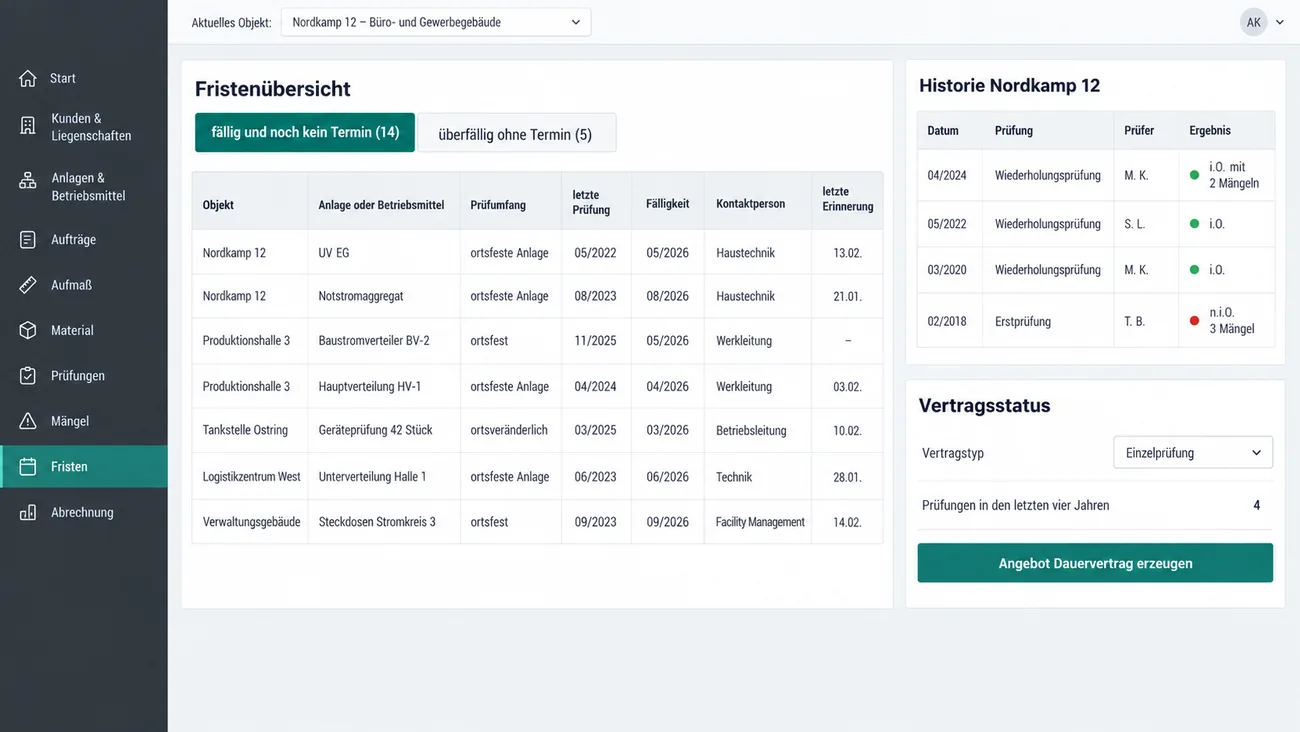The image size is (1300, 732).
Task: Sort by Kontaktperson column header
Action: tap(750, 203)
